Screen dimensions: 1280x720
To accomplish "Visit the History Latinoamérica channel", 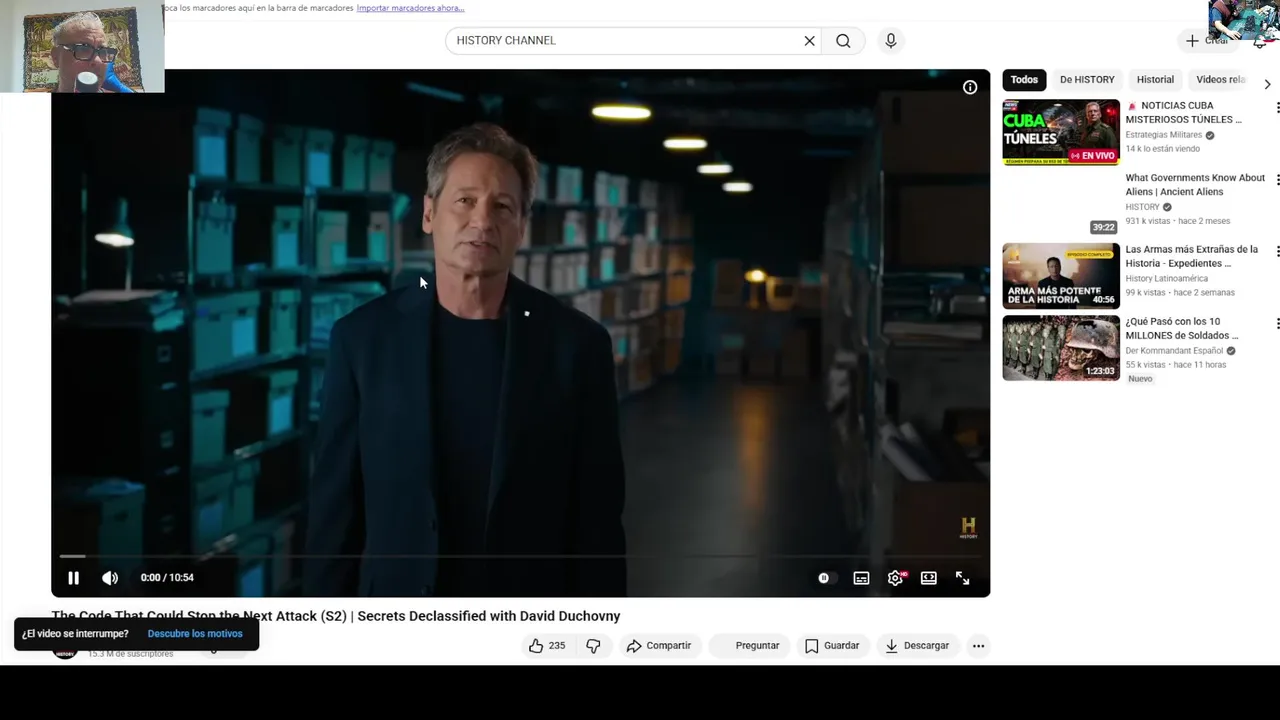I will [x=1166, y=279].
